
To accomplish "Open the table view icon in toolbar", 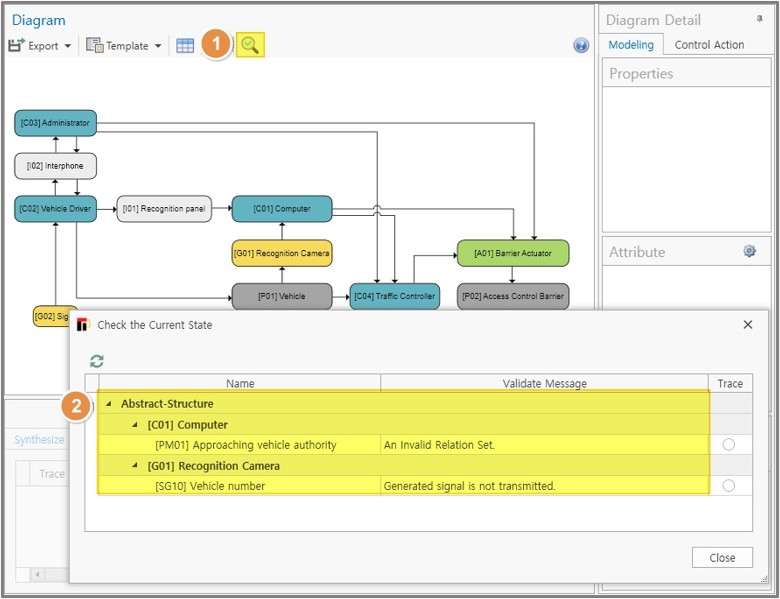I will (x=185, y=46).
